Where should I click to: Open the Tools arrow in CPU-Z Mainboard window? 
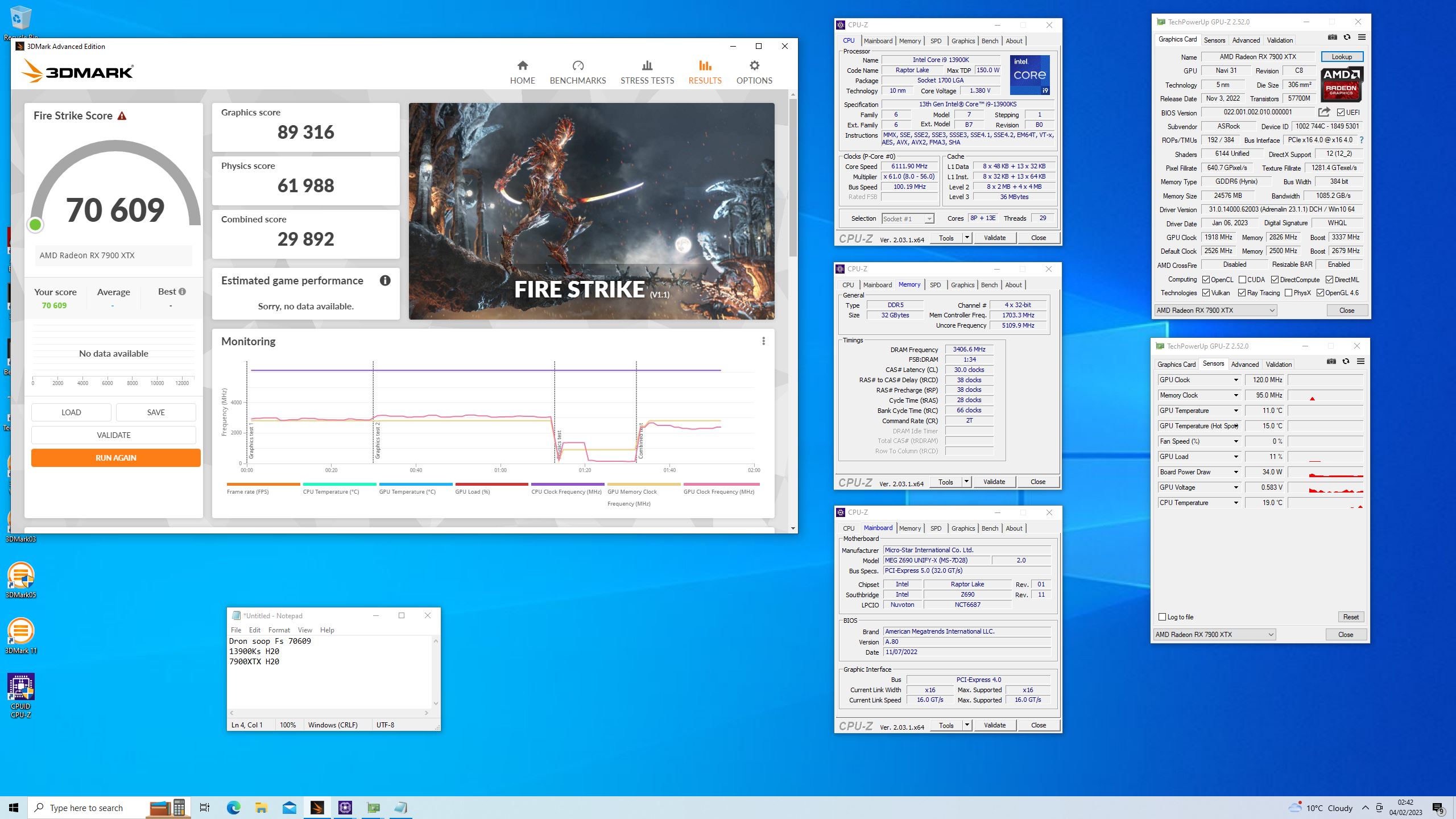pyautogui.click(x=966, y=725)
